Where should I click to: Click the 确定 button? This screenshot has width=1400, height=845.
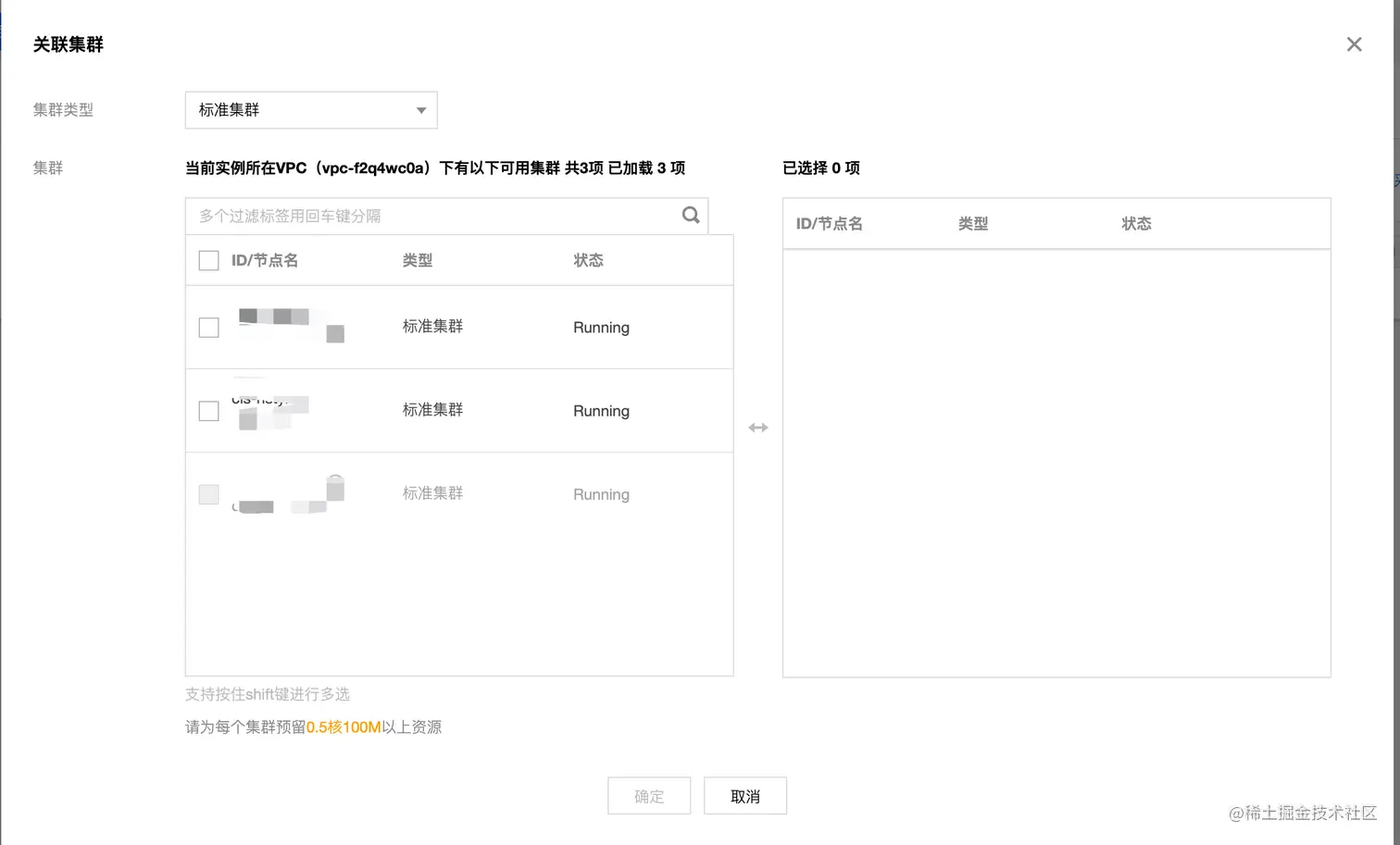649,796
